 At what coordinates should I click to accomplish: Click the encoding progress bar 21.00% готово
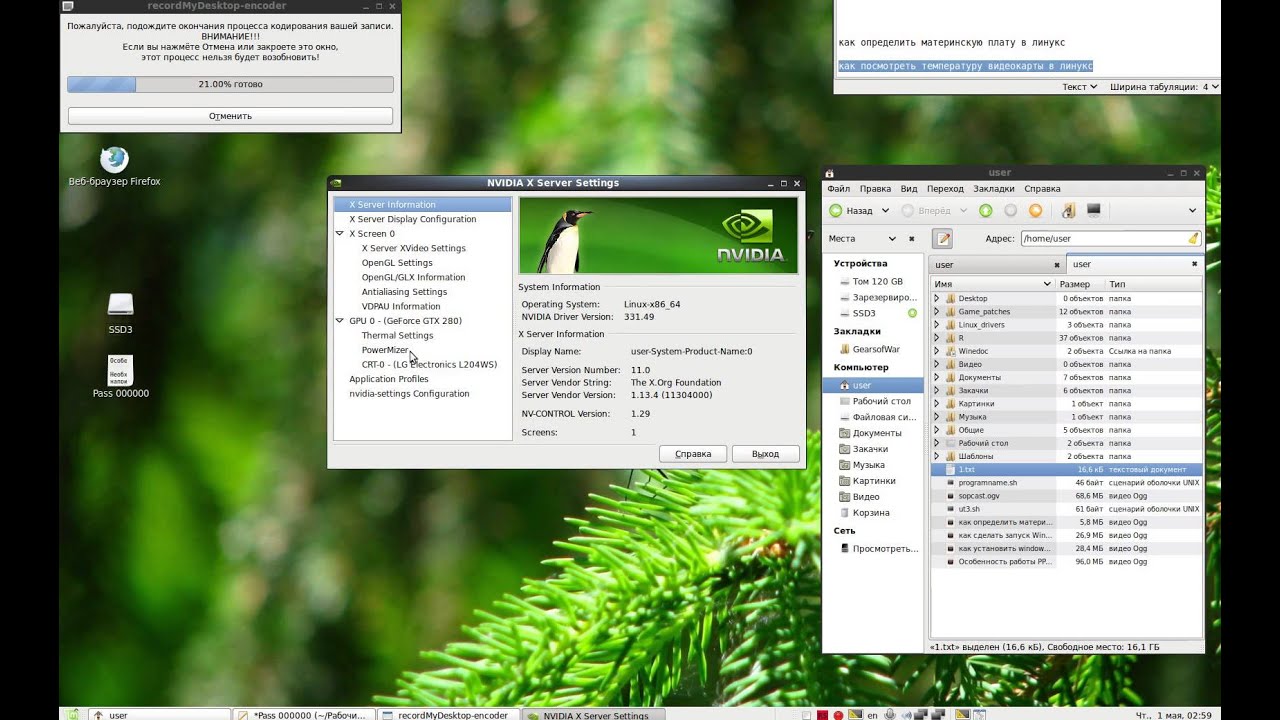pyautogui.click(x=230, y=84)
